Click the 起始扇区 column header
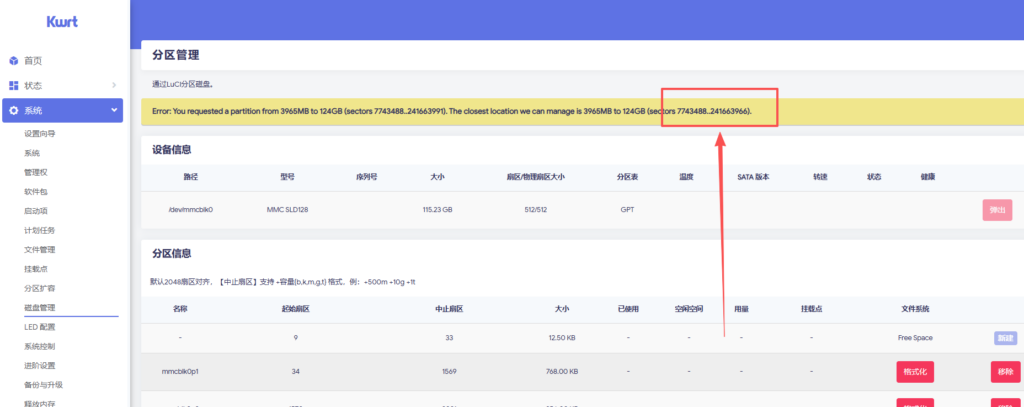The height and width of the screenshot is (407, 1024). pos(296,308)
